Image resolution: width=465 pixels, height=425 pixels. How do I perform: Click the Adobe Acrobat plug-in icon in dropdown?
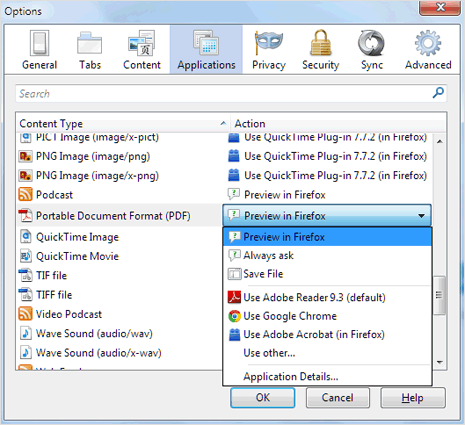[234, 334]
